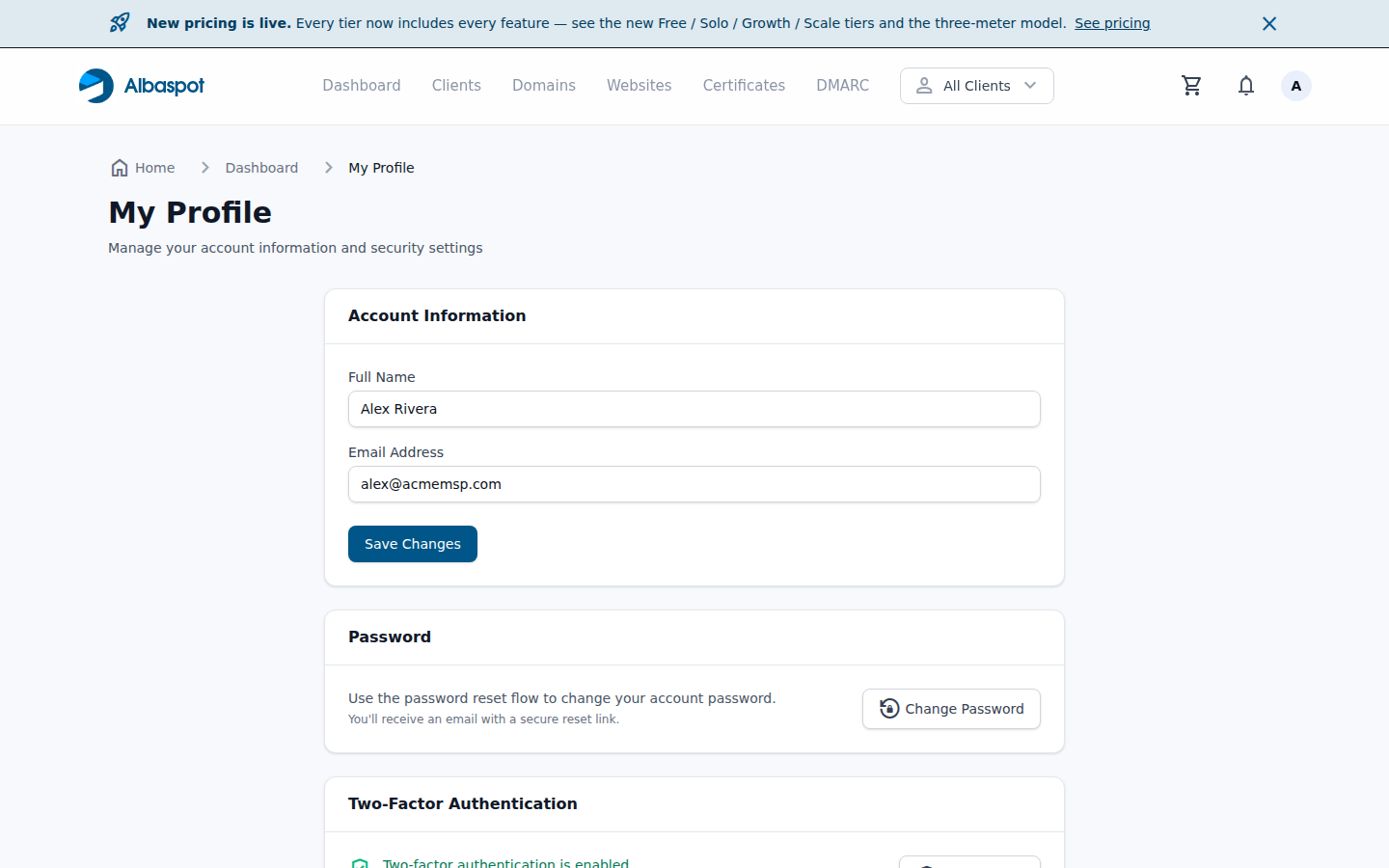
Task: Click the Two-Factor Authentication heading
Action: click(463, 804)
